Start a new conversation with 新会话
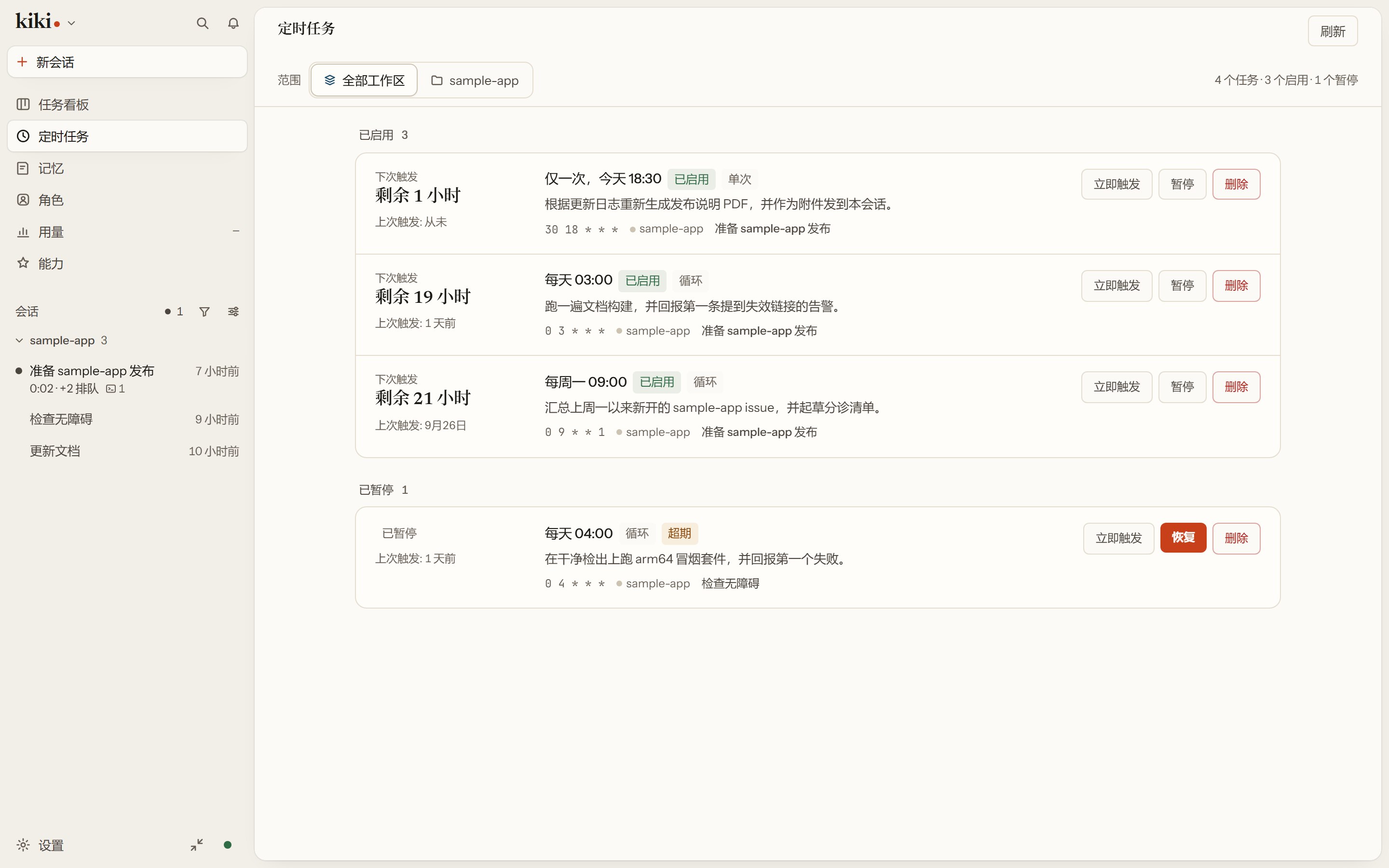 point(127,62)
